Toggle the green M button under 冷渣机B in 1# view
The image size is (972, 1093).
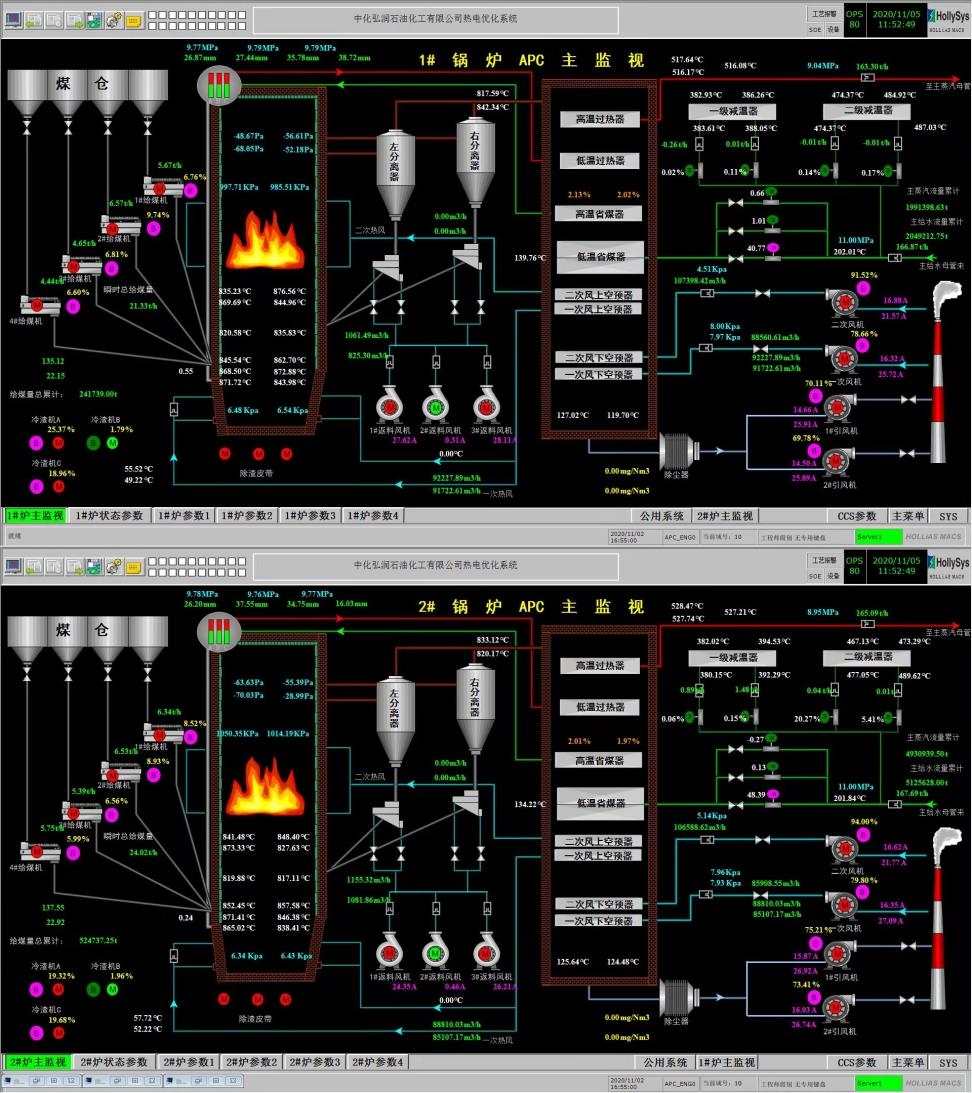(x=113, y=442)
